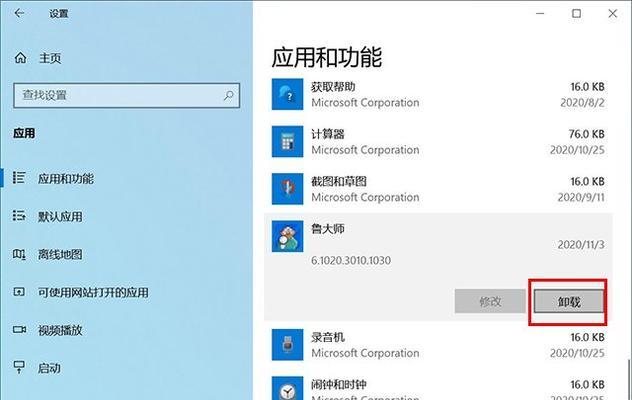This screenshot has width=632, height=400.
Task: Open the 主页 home icon
Action: click(20, 58)
